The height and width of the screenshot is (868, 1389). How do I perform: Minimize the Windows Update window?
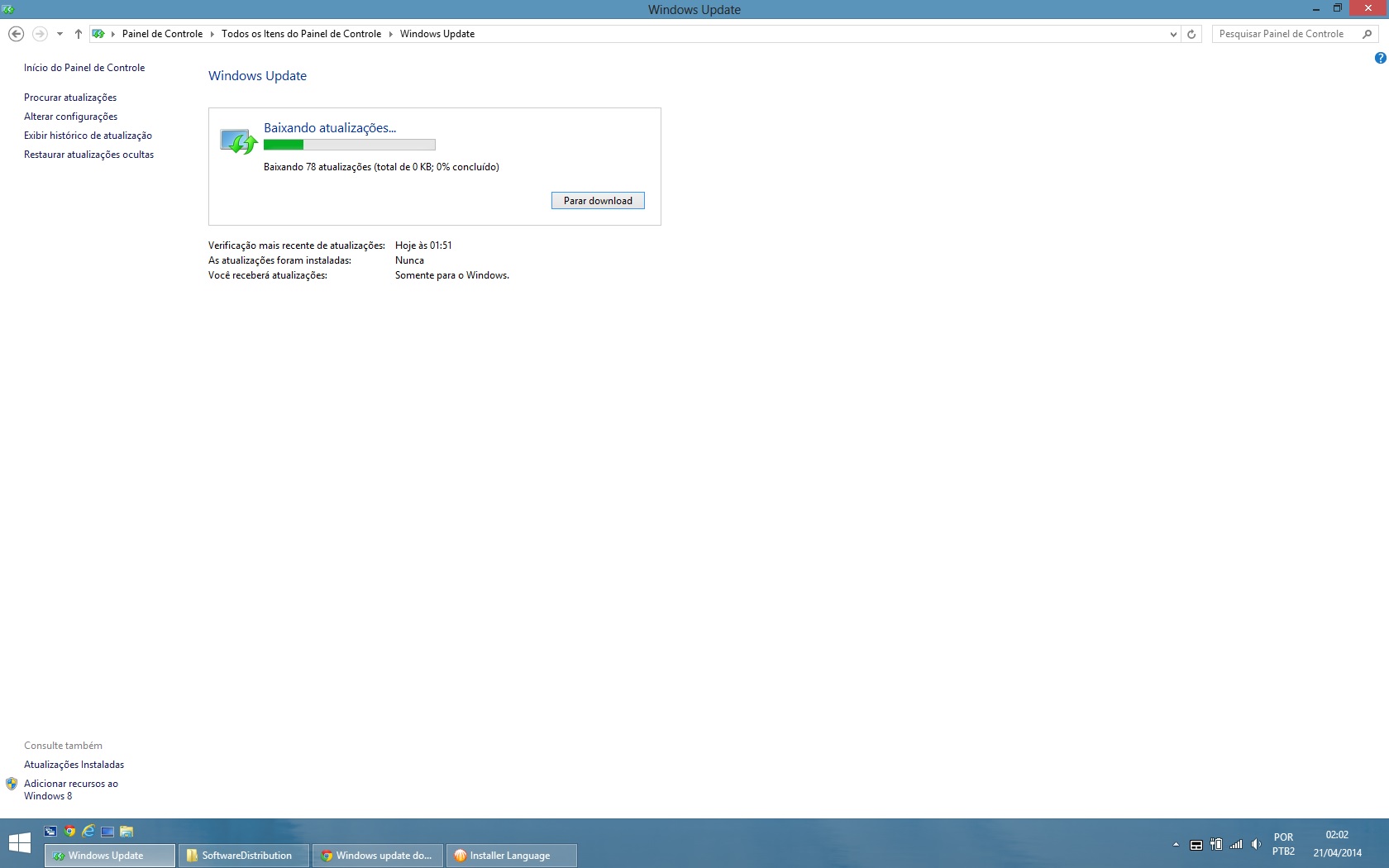(1315, 8)
